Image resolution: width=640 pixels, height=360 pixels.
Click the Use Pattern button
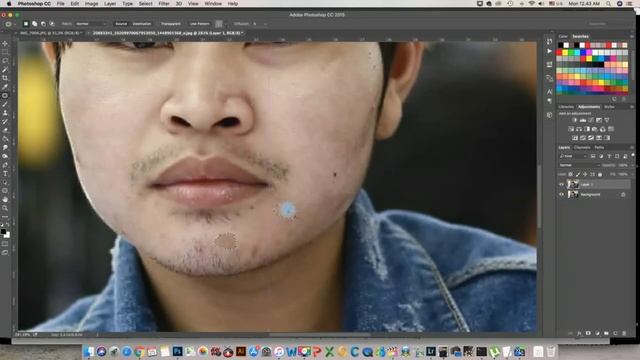(200, 24)
